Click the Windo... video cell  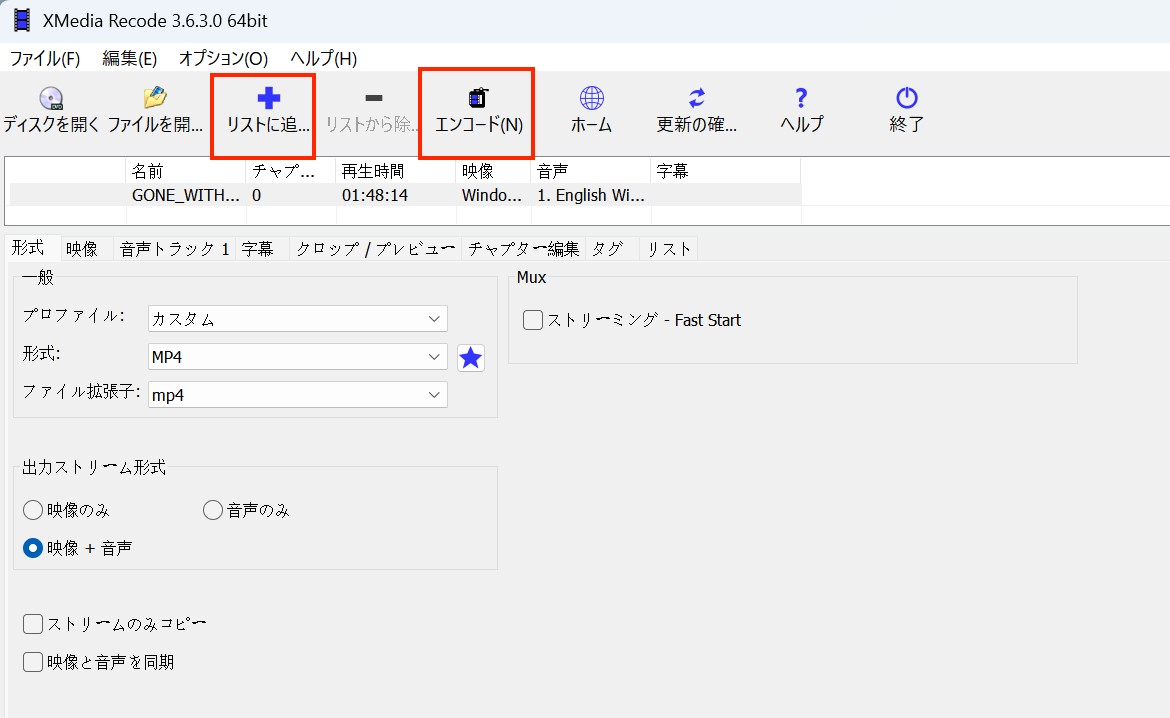coord(492,195)
